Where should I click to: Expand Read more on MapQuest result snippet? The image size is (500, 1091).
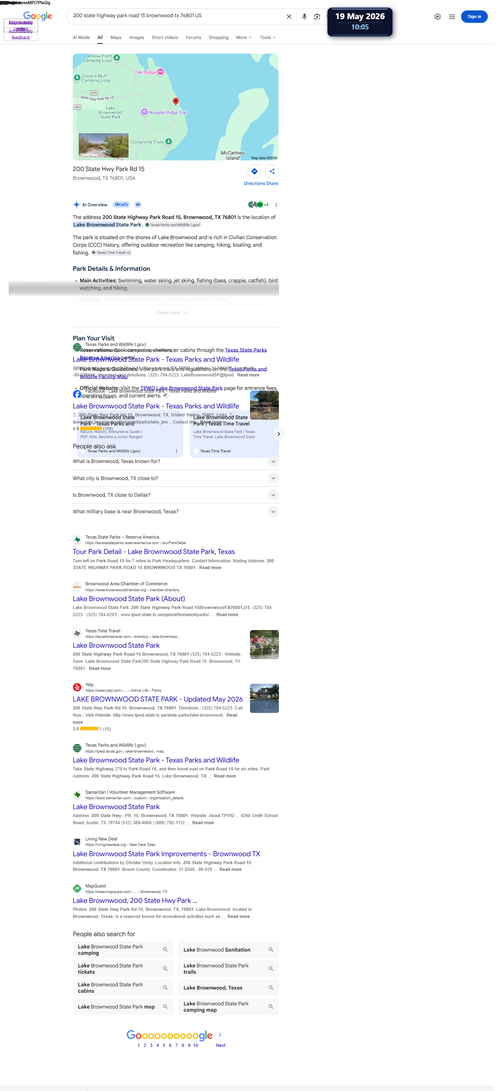coord(239,916)
